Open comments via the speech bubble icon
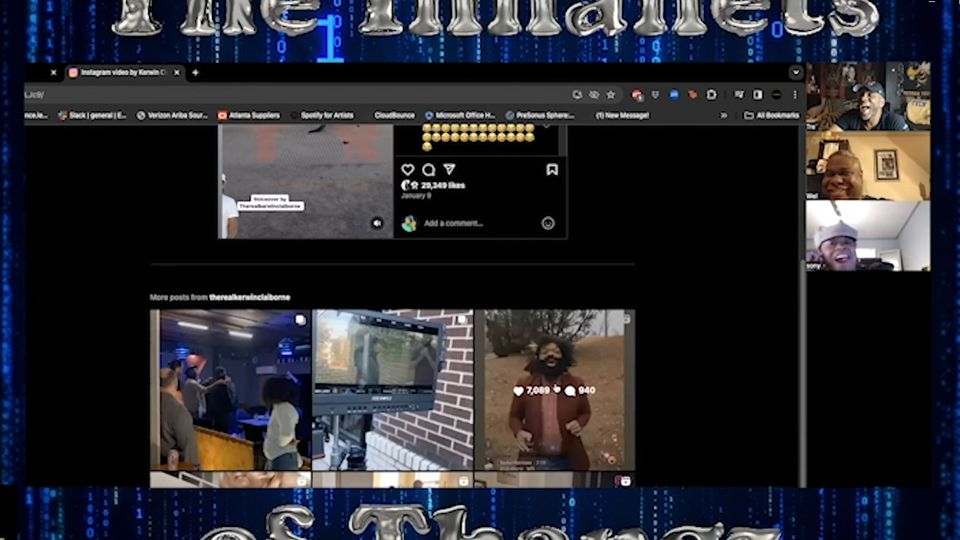The height and width of the screenshot is (540, 960). click(429, 170)
